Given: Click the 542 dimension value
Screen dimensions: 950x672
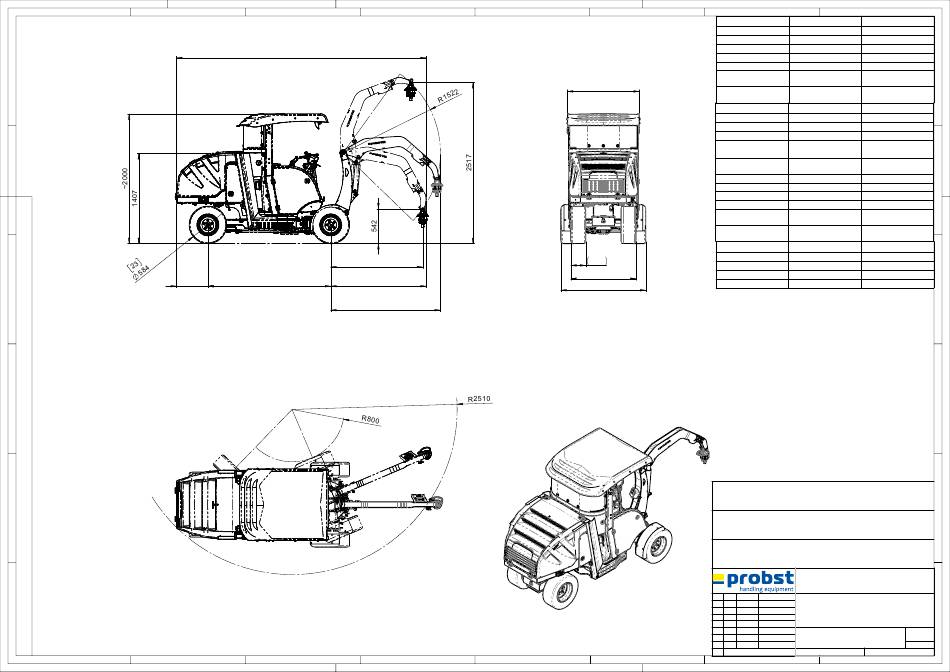Looking at the screenshot, I should click(374, 225).
